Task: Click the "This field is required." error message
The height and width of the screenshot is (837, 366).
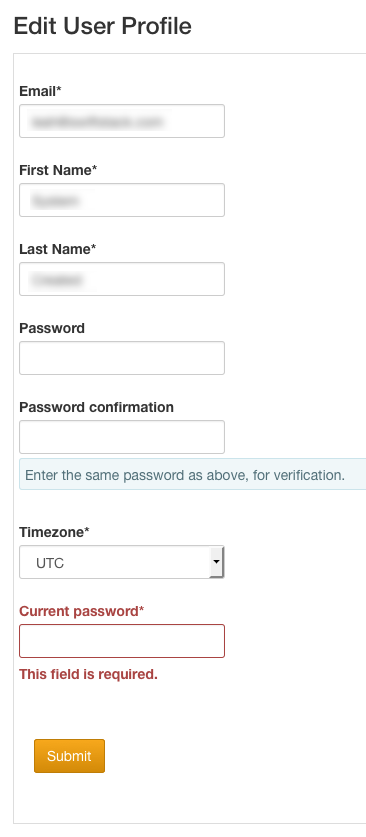Action: 89,674
